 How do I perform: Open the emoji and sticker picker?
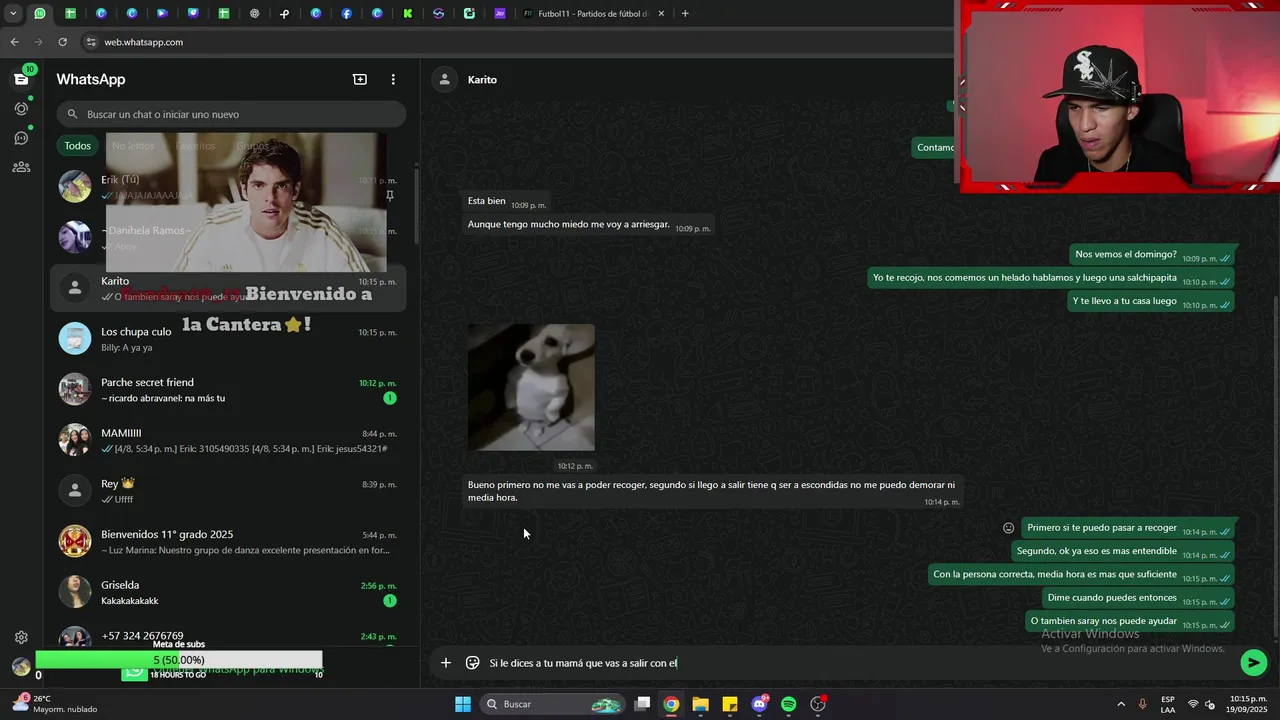coord(473,662)
